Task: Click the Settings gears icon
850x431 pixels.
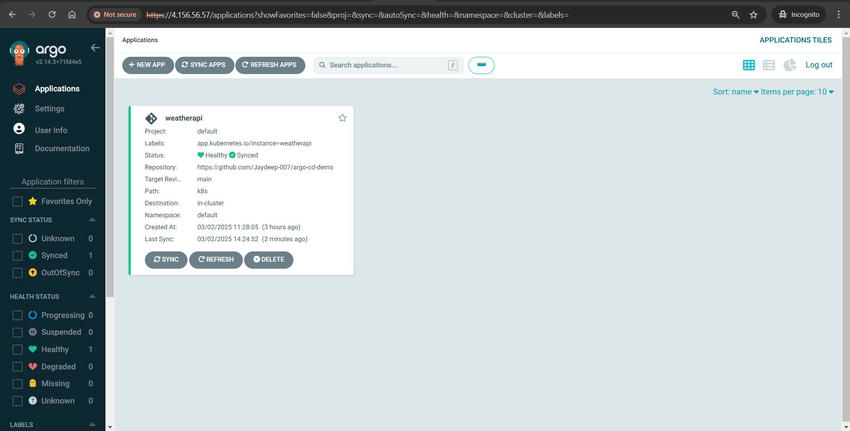Action: point(19,108)
